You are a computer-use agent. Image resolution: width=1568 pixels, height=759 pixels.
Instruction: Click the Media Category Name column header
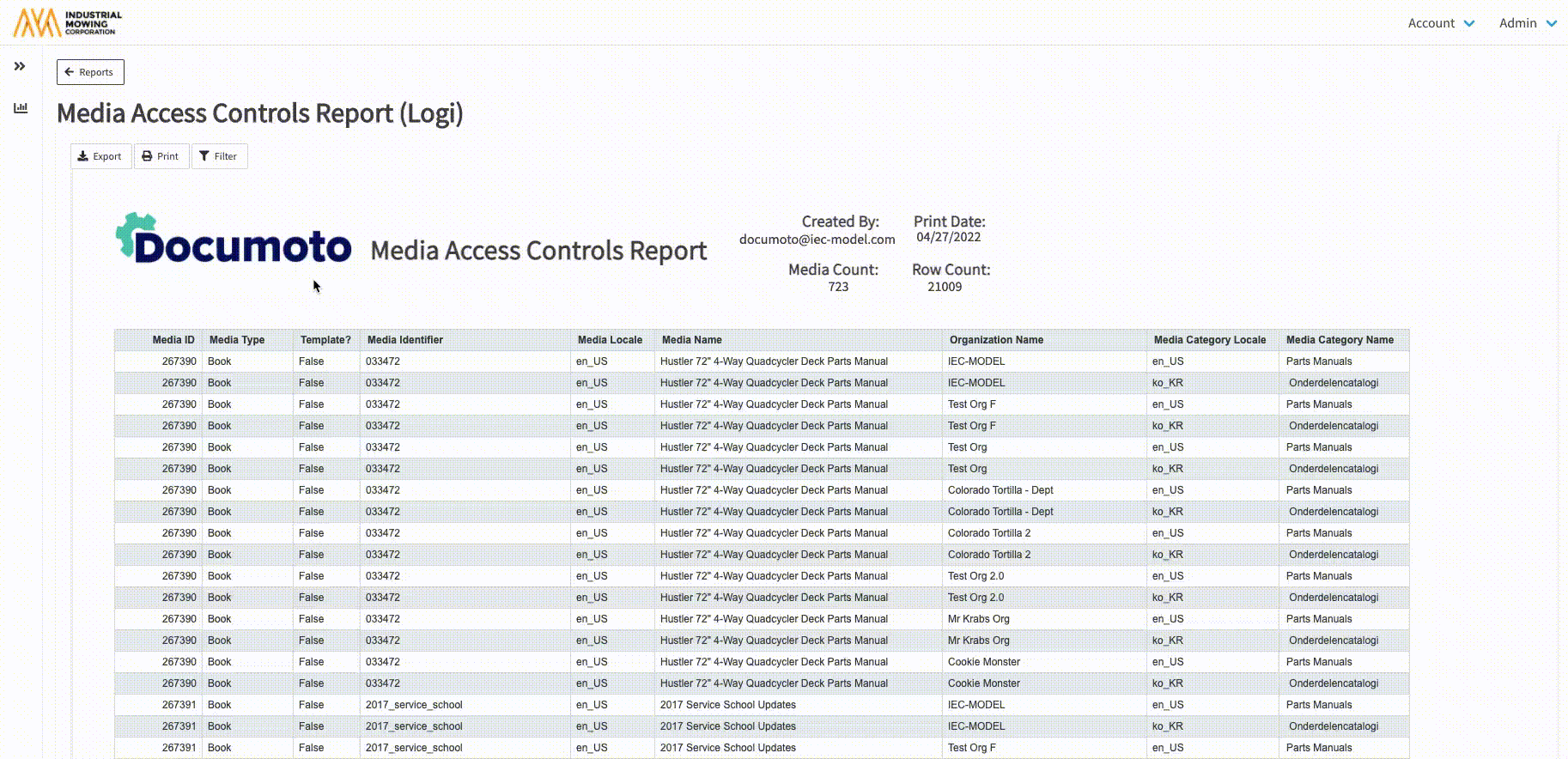click(1340, 340)
